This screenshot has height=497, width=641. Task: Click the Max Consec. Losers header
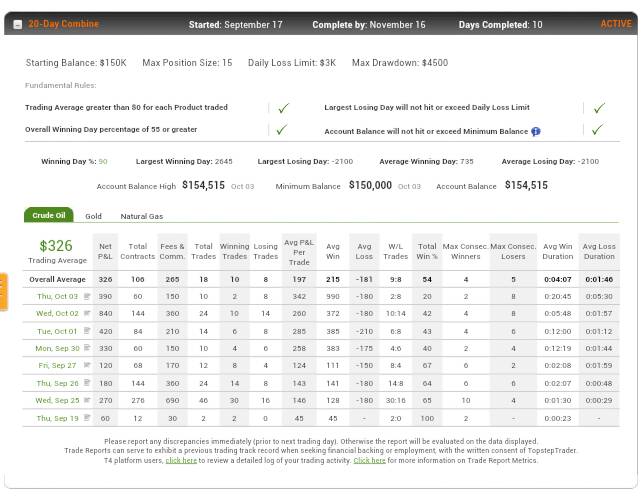513,251
